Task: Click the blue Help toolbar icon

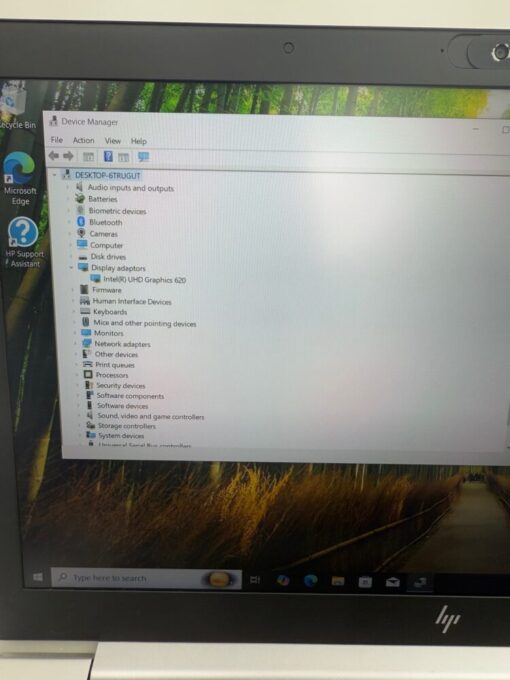Action: (108, 156)
